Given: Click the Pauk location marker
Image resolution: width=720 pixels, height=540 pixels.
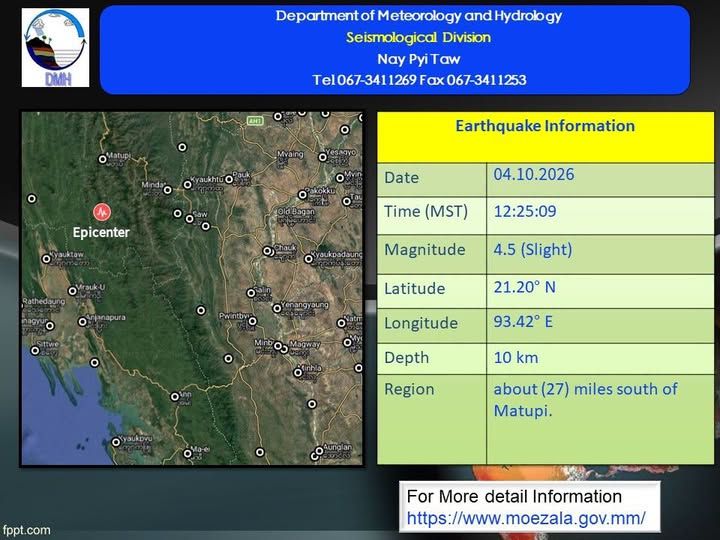Looking at the screenshot, I should click(x=229, y=179).
